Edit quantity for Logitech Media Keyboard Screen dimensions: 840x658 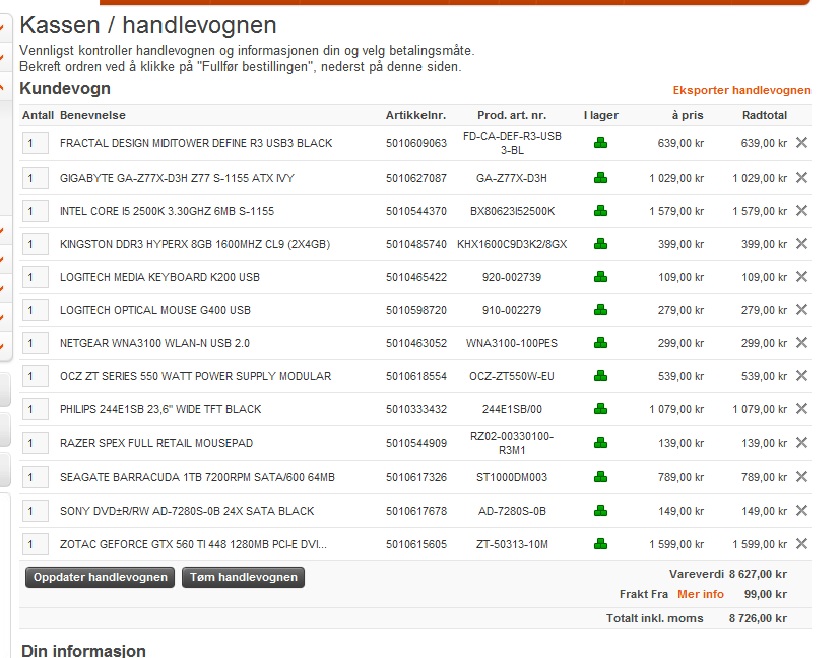click(35, 277)
